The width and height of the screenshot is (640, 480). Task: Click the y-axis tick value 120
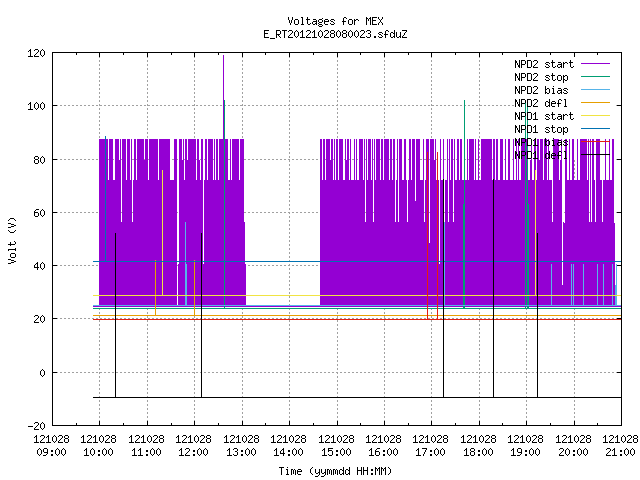click(x=36, y=53)
